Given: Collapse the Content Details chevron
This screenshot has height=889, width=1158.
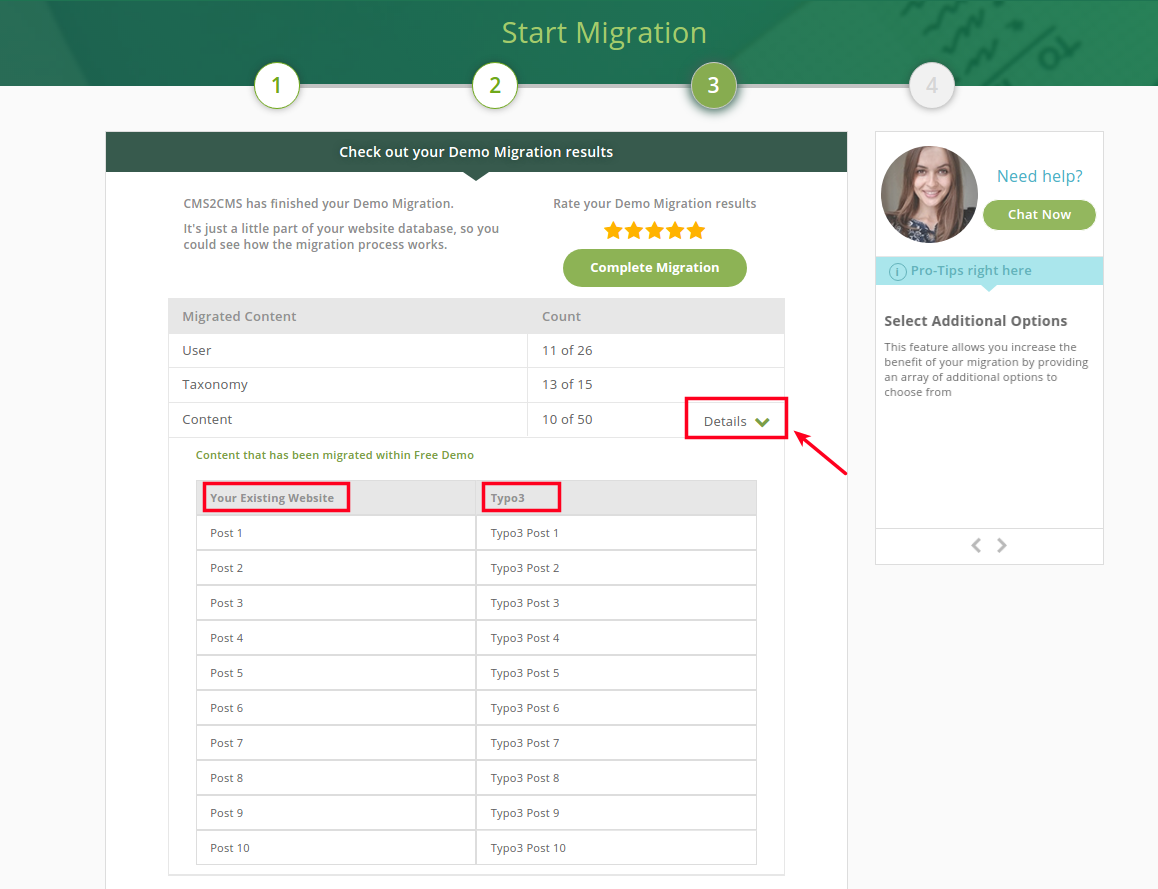Looking at the screenshot, I should (x=763, y=422).
